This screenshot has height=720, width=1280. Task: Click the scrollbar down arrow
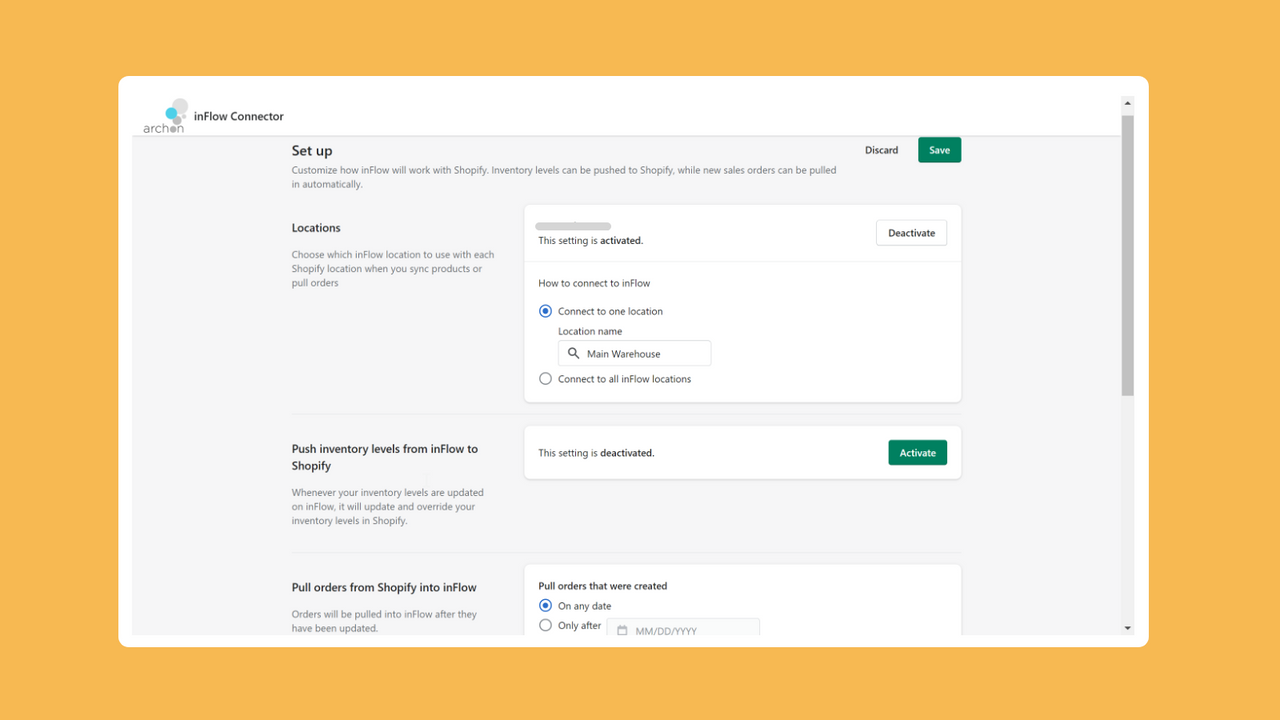tap(1127, 628)
